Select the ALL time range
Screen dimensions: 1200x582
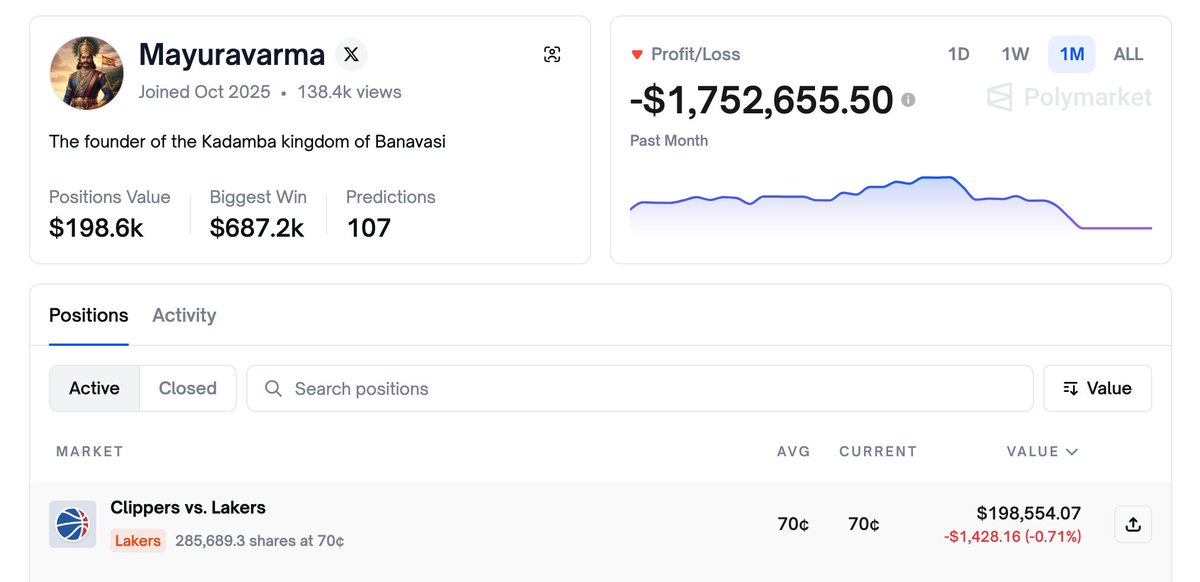tap(1128, 54)
